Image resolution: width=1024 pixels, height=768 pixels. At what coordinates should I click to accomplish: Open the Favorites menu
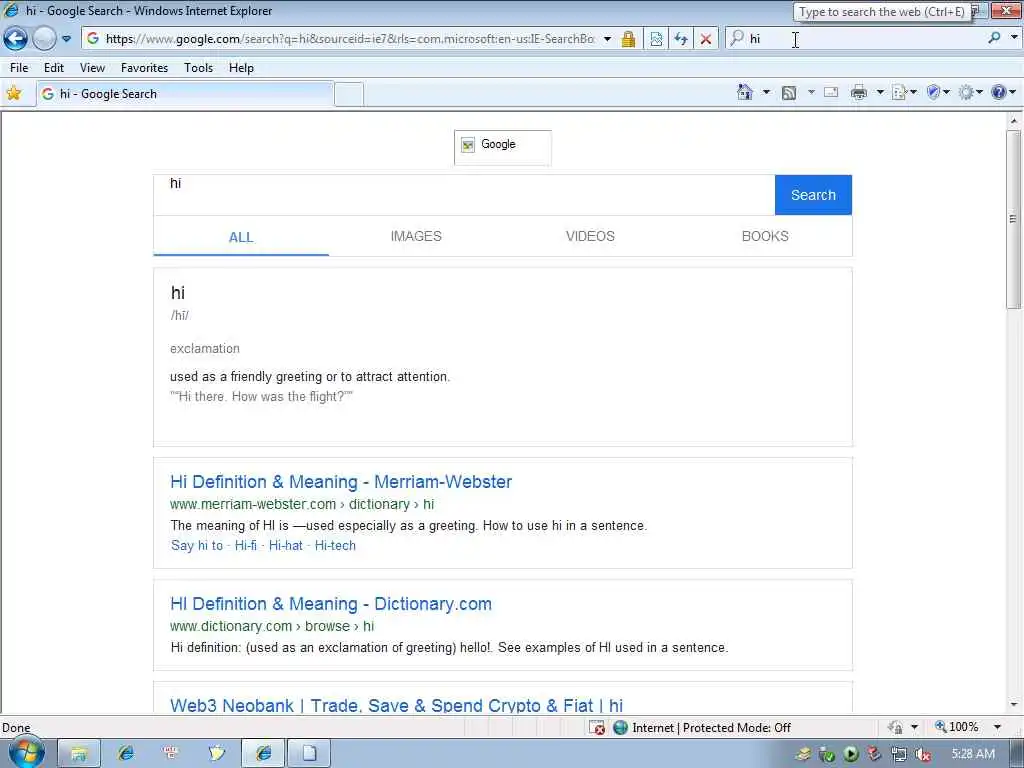coord(144,68)
